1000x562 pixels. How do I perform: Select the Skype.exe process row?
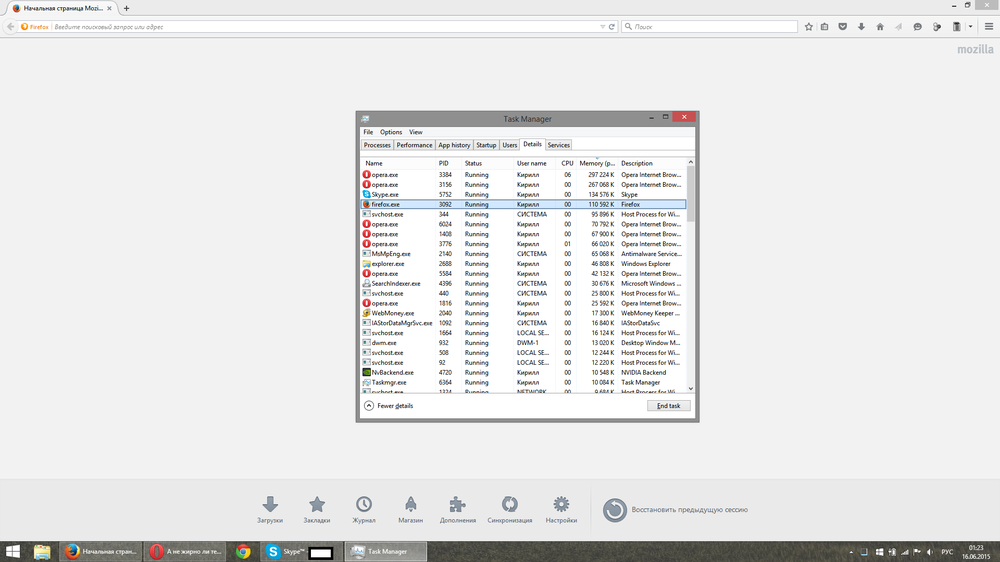(524, 195)
